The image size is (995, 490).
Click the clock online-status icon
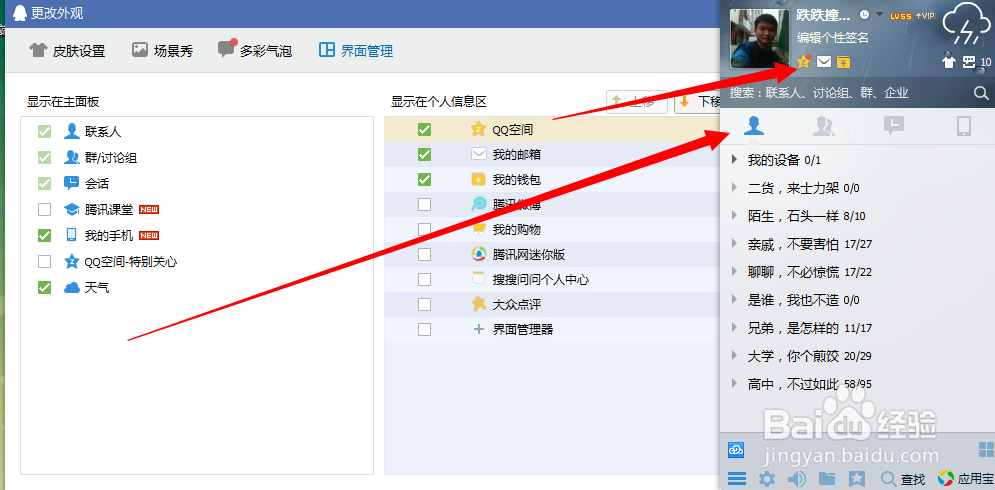click(864, 15)
